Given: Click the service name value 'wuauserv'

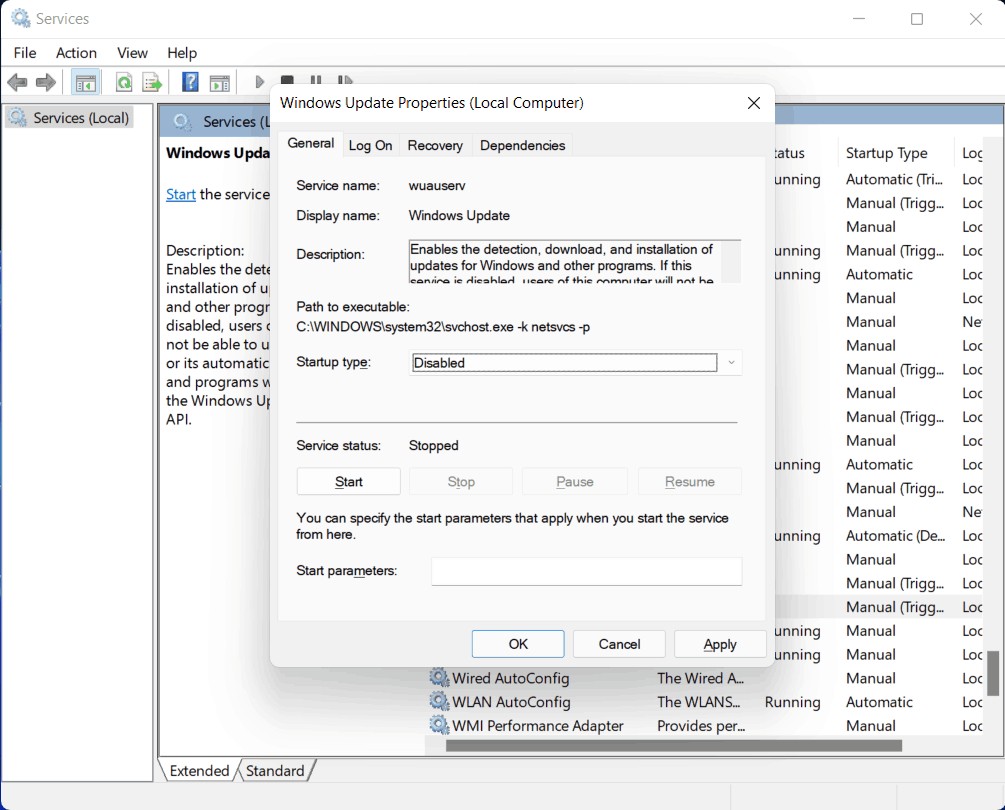Looking at the screenshot, I should pyautogui.click(x=437, y=186).
